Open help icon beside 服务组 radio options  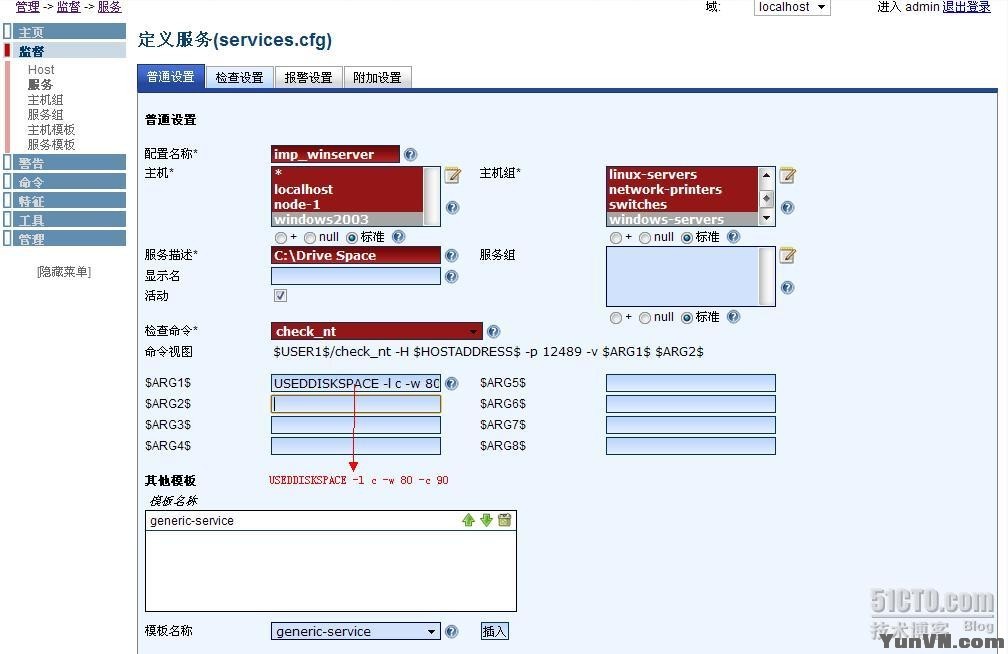734,316
